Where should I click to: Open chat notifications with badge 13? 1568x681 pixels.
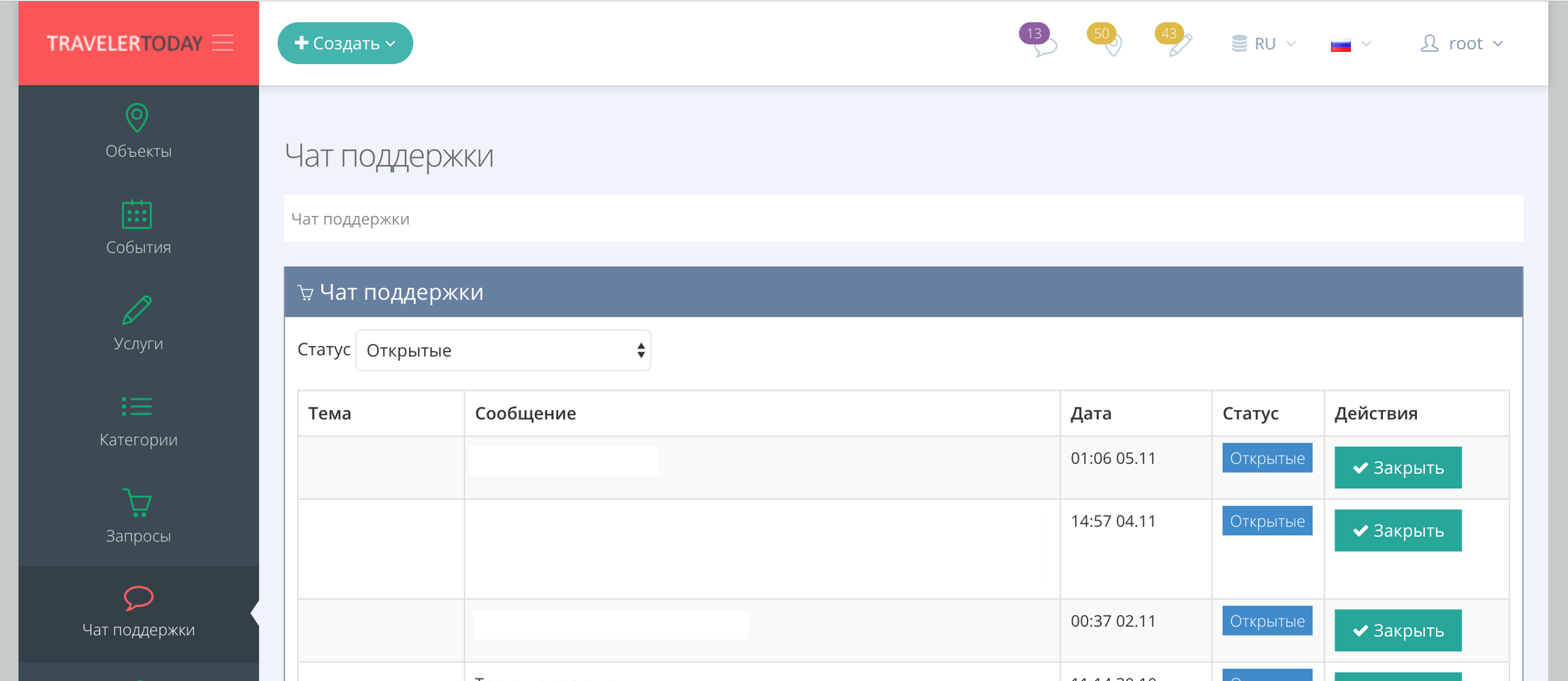1039,41
